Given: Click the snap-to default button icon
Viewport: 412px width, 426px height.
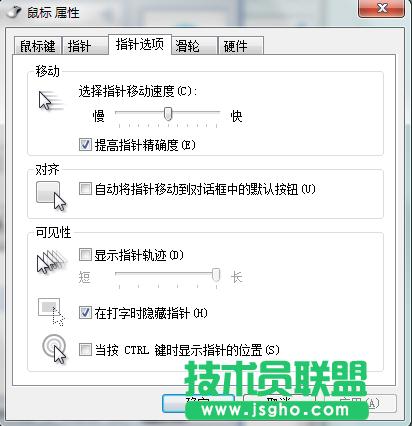Looking at the screenshot, I should (x=51, y=196).
